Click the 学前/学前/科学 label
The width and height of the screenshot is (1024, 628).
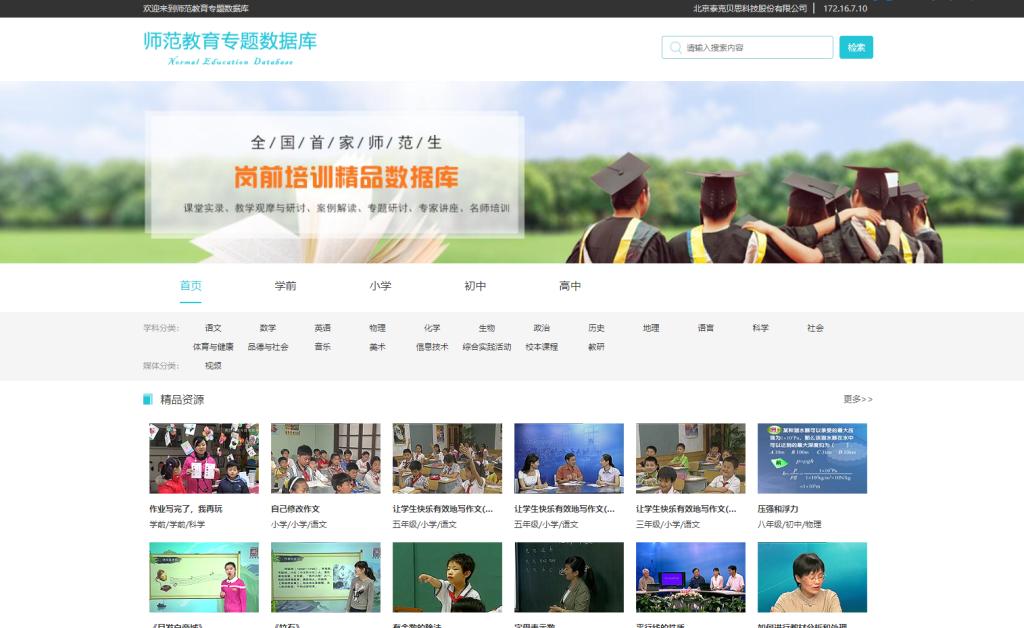[x=177, y=525]
